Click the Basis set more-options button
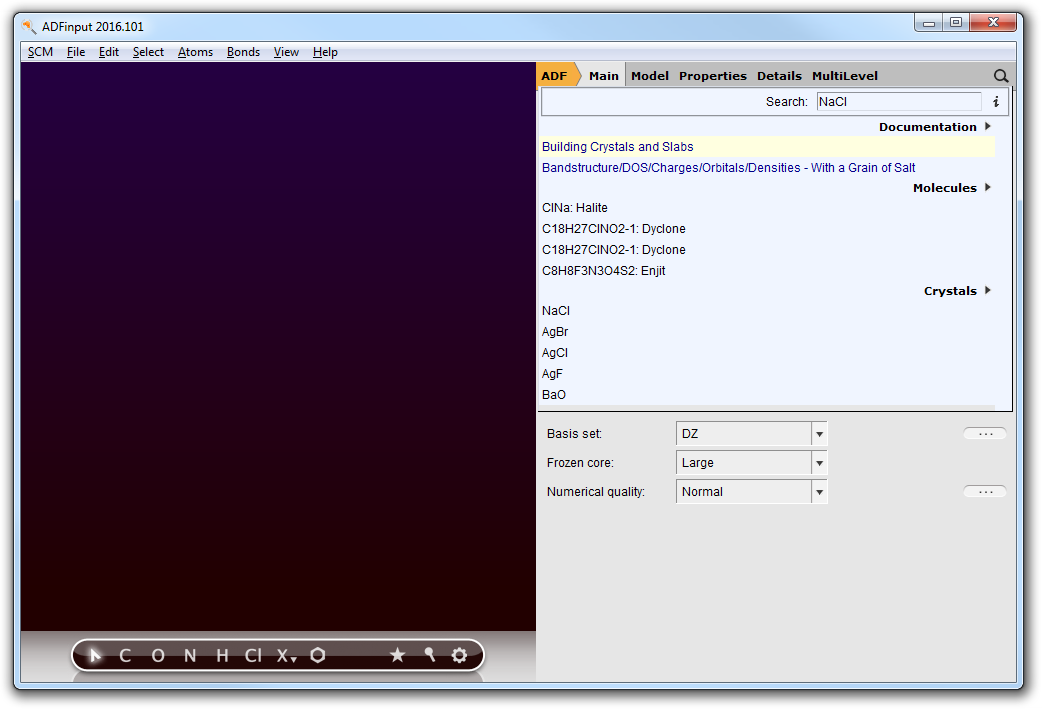The height and width of the screenshot is (709, 1042). (985, 434)
